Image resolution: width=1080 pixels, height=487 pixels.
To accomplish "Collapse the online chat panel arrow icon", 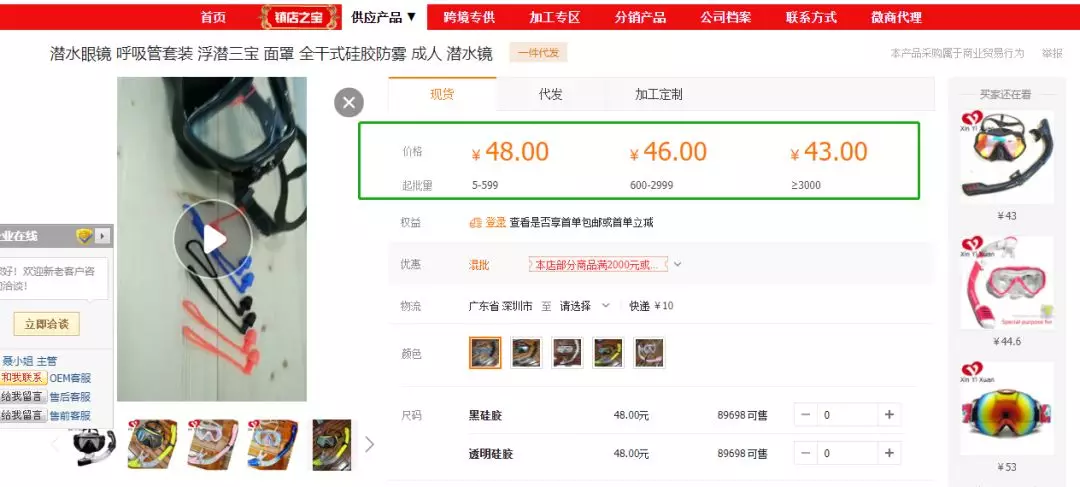I will click(103, 236).
